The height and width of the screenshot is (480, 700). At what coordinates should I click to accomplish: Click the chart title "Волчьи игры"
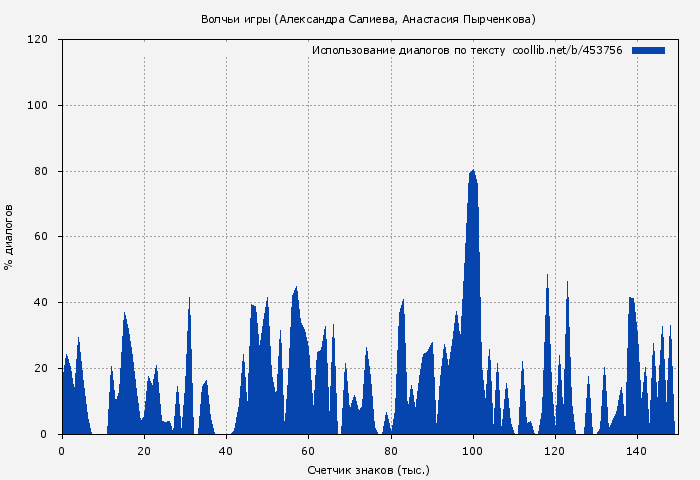click(236, 19)
